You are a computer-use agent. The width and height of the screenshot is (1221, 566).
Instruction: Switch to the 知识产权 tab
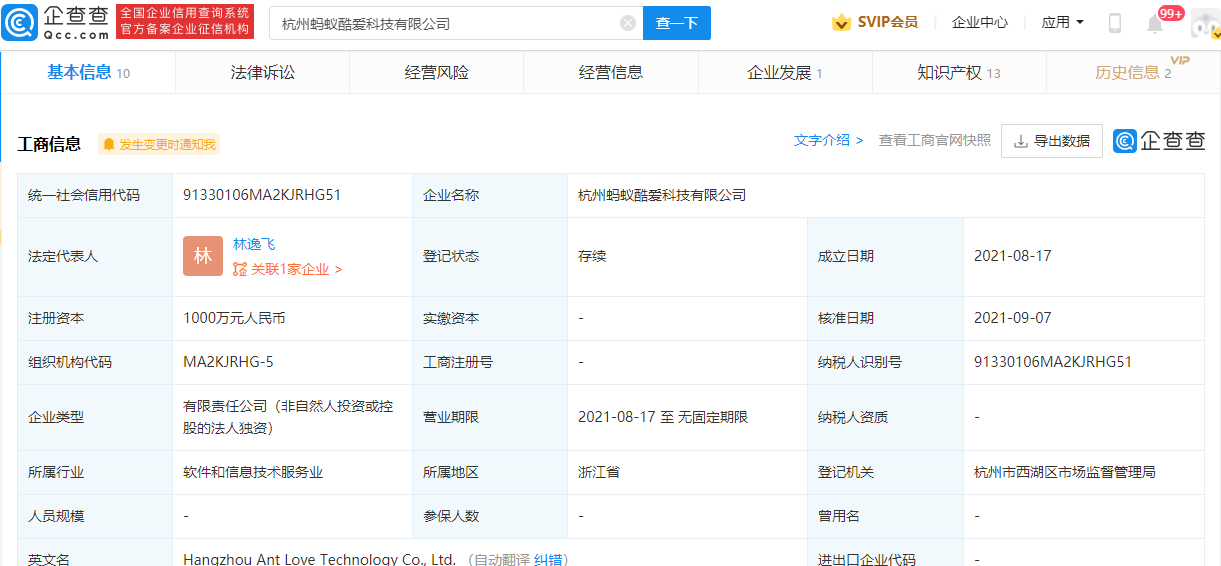coord(959,72)
